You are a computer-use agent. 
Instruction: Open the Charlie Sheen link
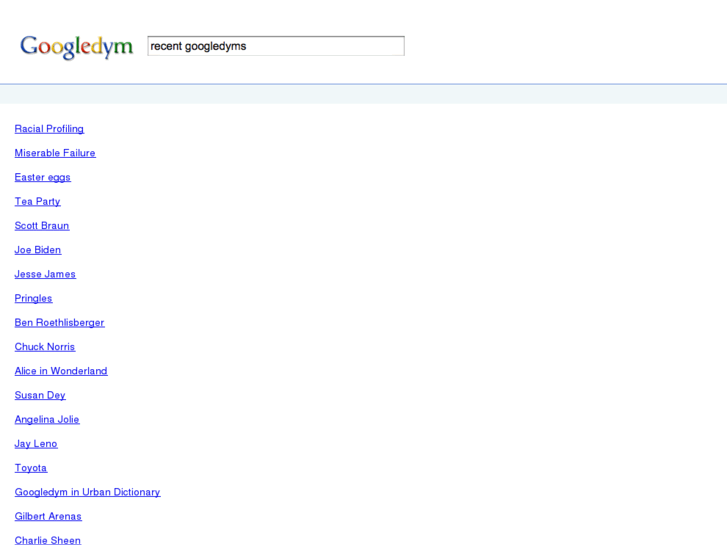tap(48, 540)
